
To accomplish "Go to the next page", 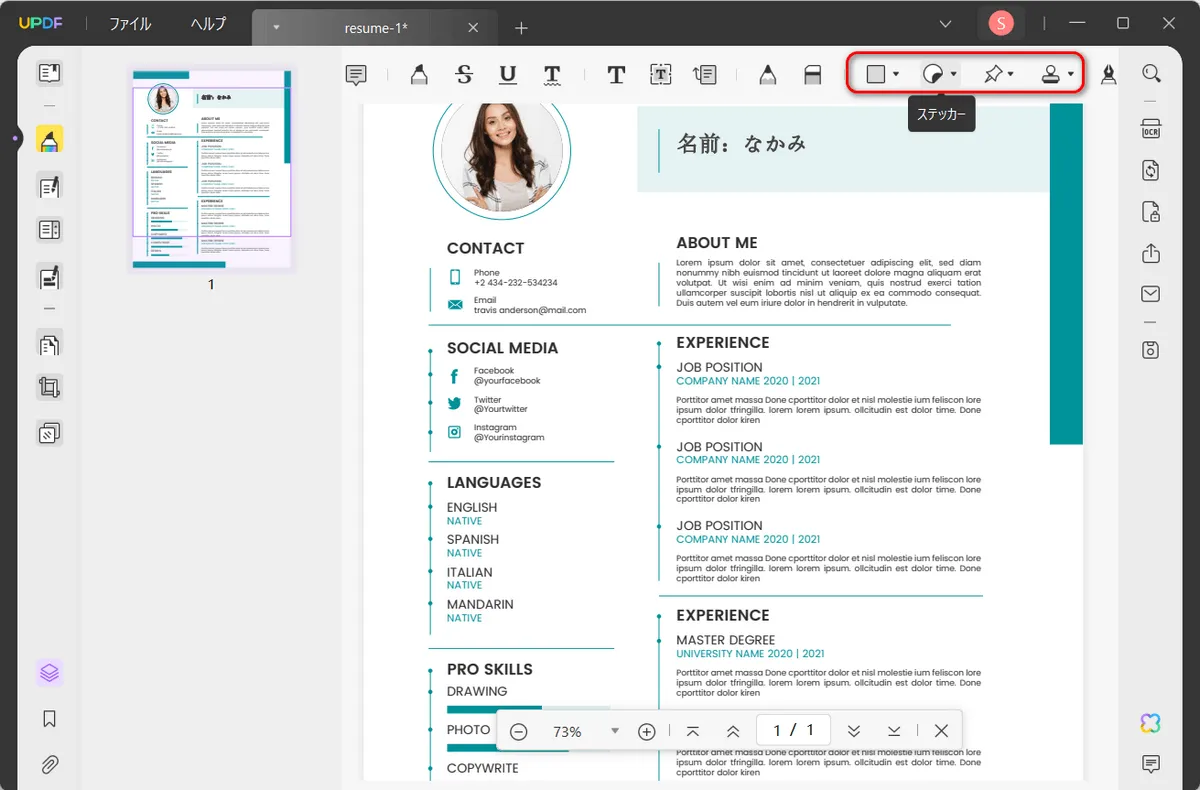I will coord(853,731).
